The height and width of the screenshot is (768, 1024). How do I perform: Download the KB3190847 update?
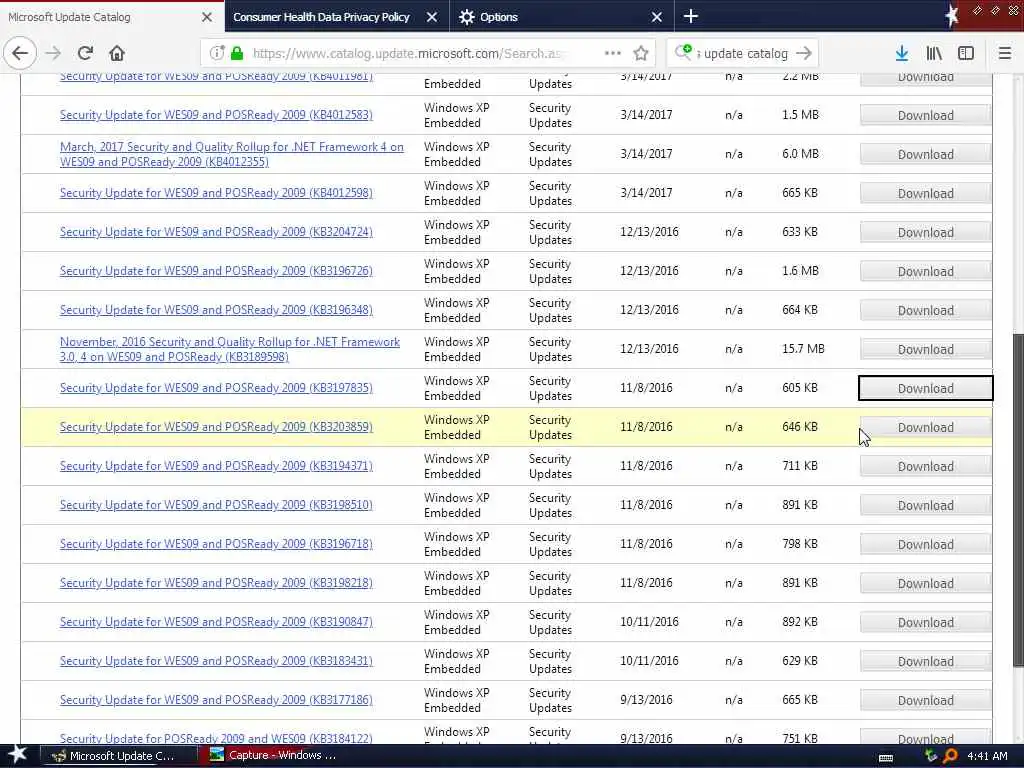click(x=925, y=622)
